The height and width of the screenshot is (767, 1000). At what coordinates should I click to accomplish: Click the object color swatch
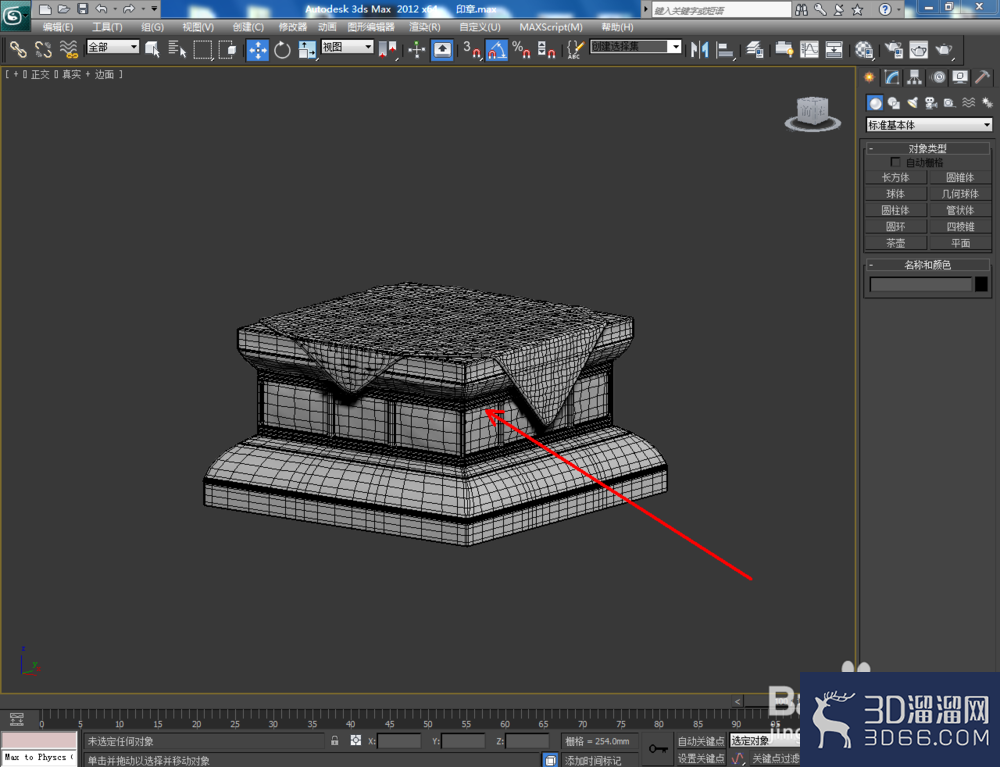pos(982,284)
